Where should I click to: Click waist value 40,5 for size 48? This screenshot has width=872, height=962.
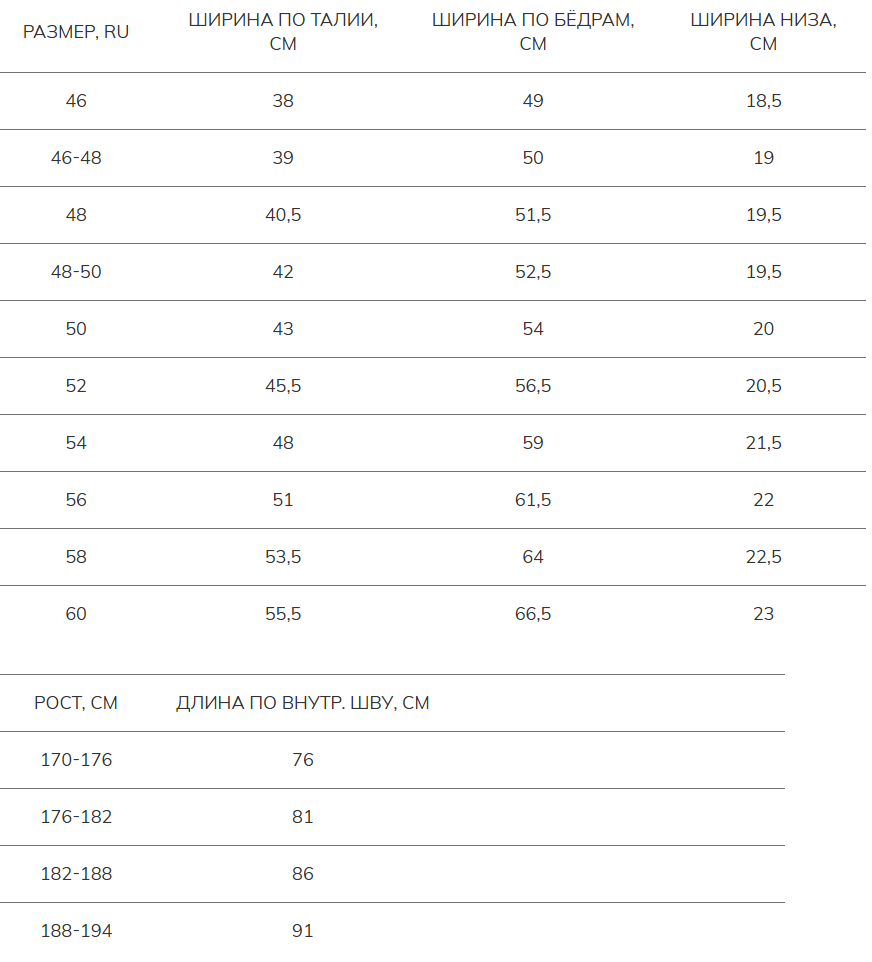click(283, 215)
